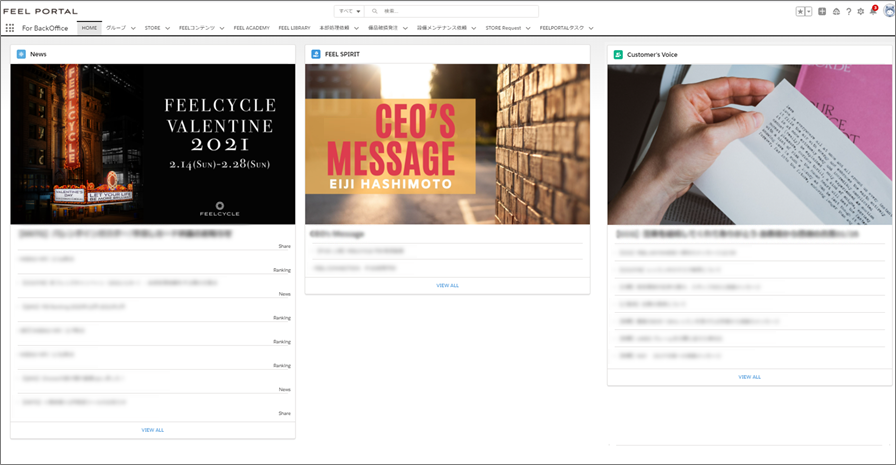This screenshot has height=465, width=896.
Task: Open the FEEL LIBRARY tab
Action: click(x=294, y=27)
